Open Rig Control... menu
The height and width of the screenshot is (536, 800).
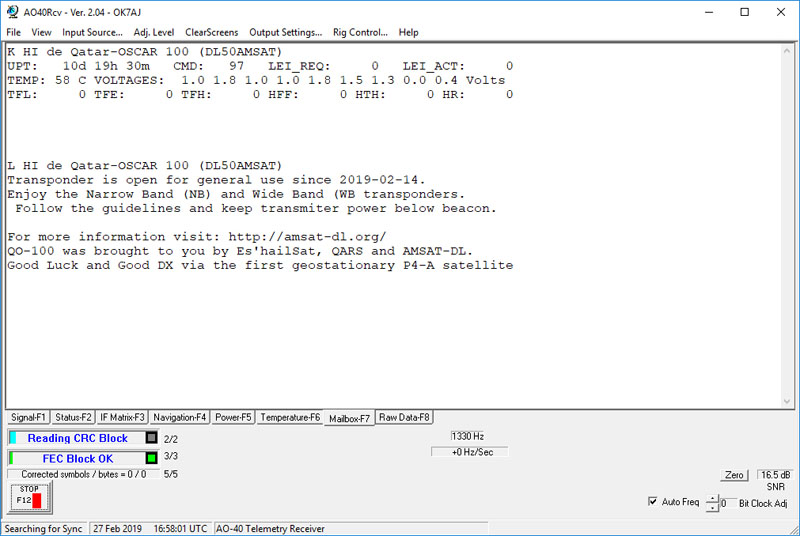(360, 32)
